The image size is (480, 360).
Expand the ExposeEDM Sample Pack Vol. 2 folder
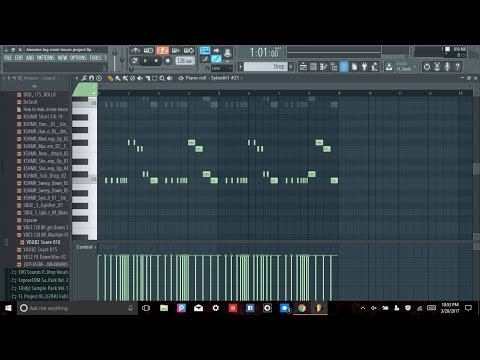(x=40, y=280)
